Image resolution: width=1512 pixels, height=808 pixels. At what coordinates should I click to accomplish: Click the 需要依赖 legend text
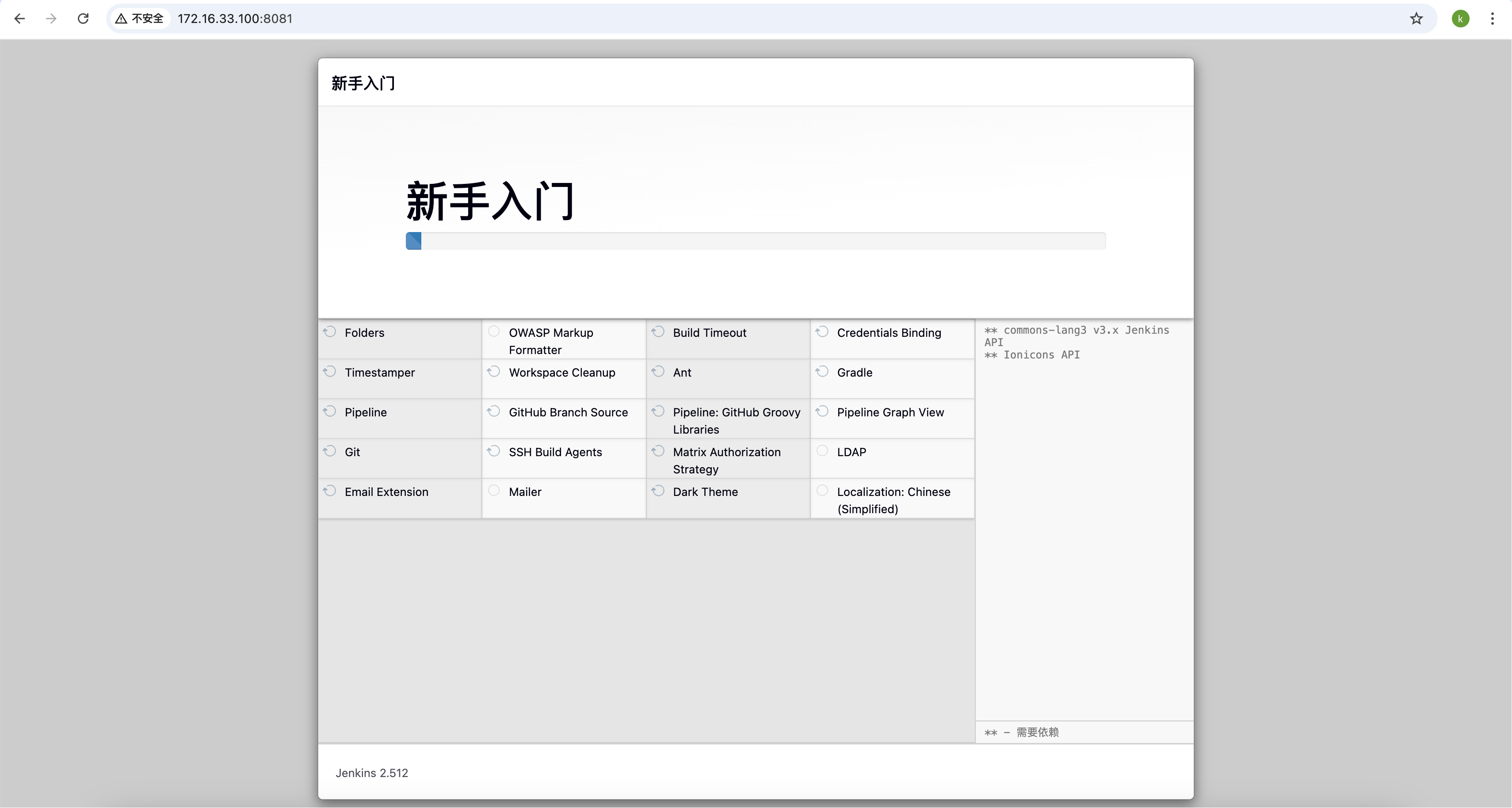pyautogui.click(x=1037, y=732)
